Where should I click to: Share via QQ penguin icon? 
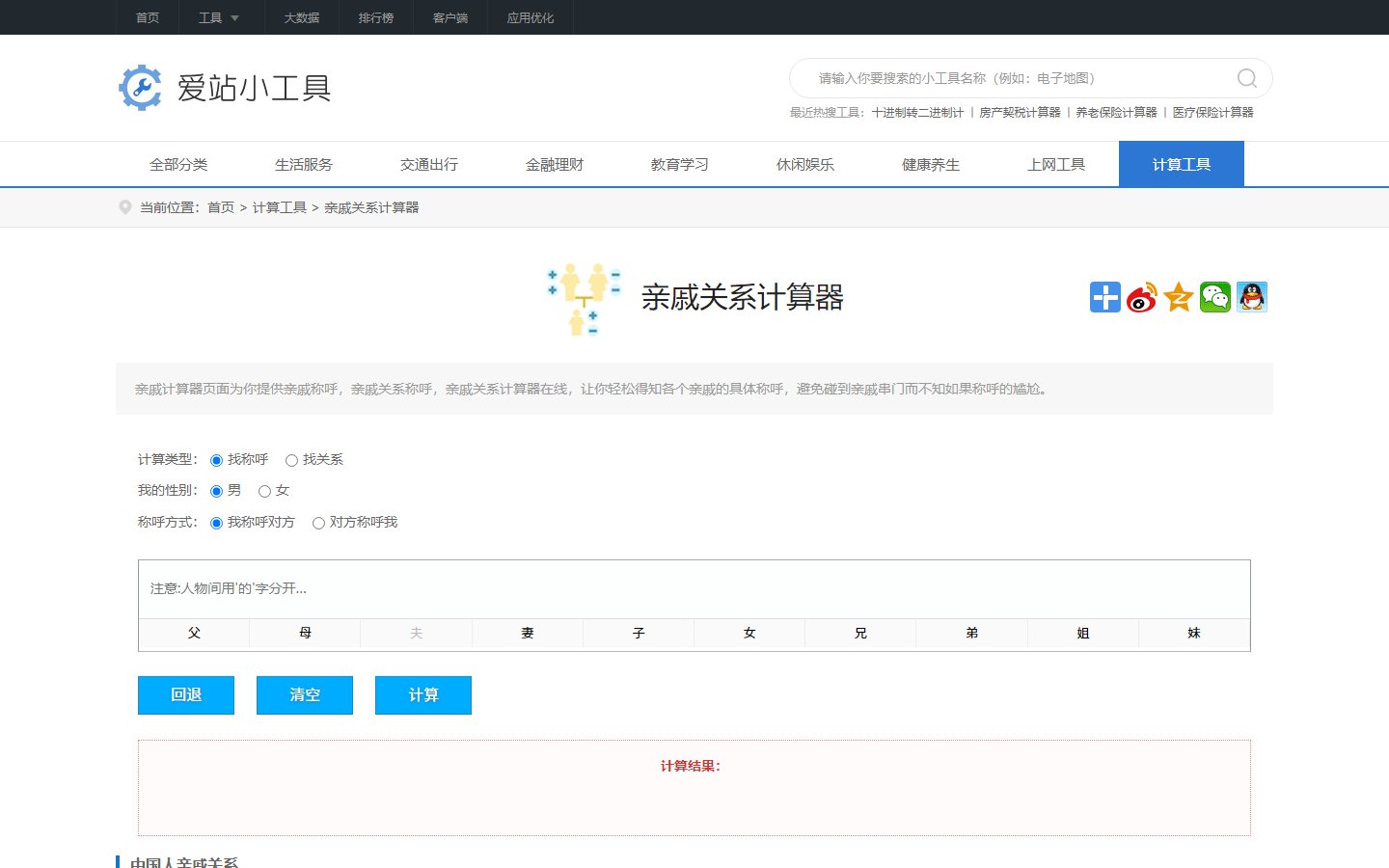tap(1252, 297)
